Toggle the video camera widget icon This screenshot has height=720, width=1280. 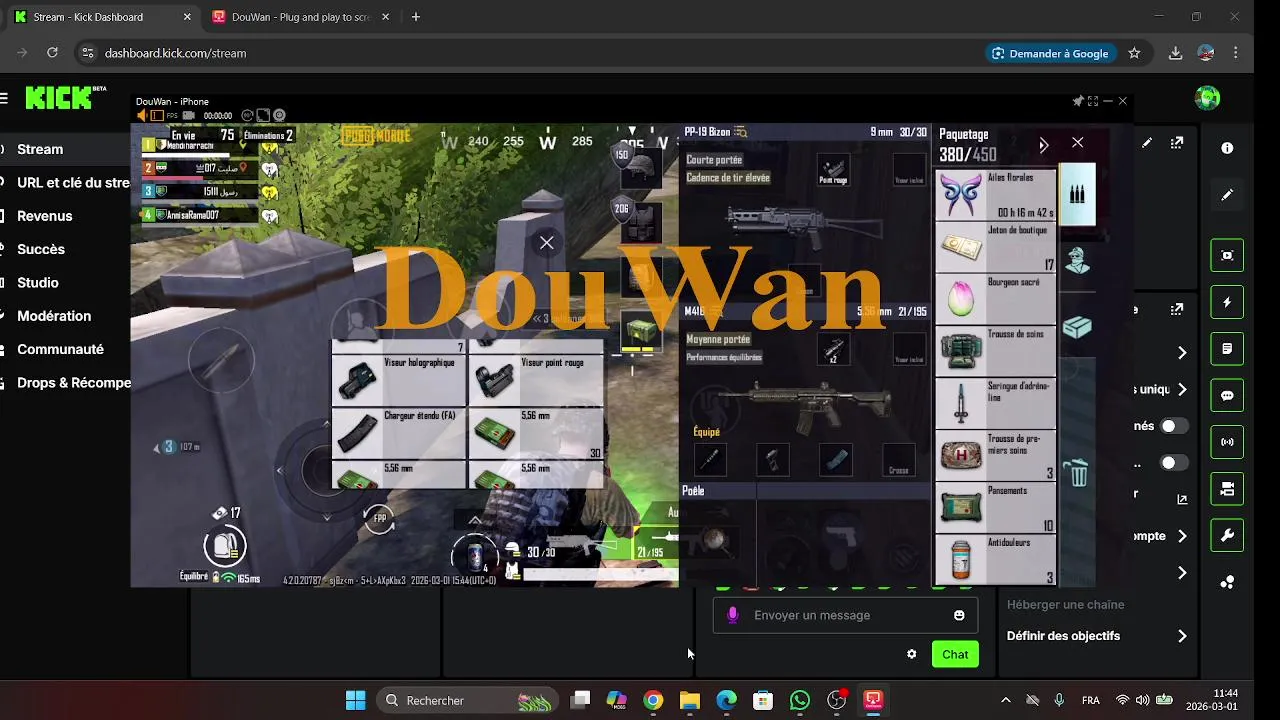point(1227,489)
